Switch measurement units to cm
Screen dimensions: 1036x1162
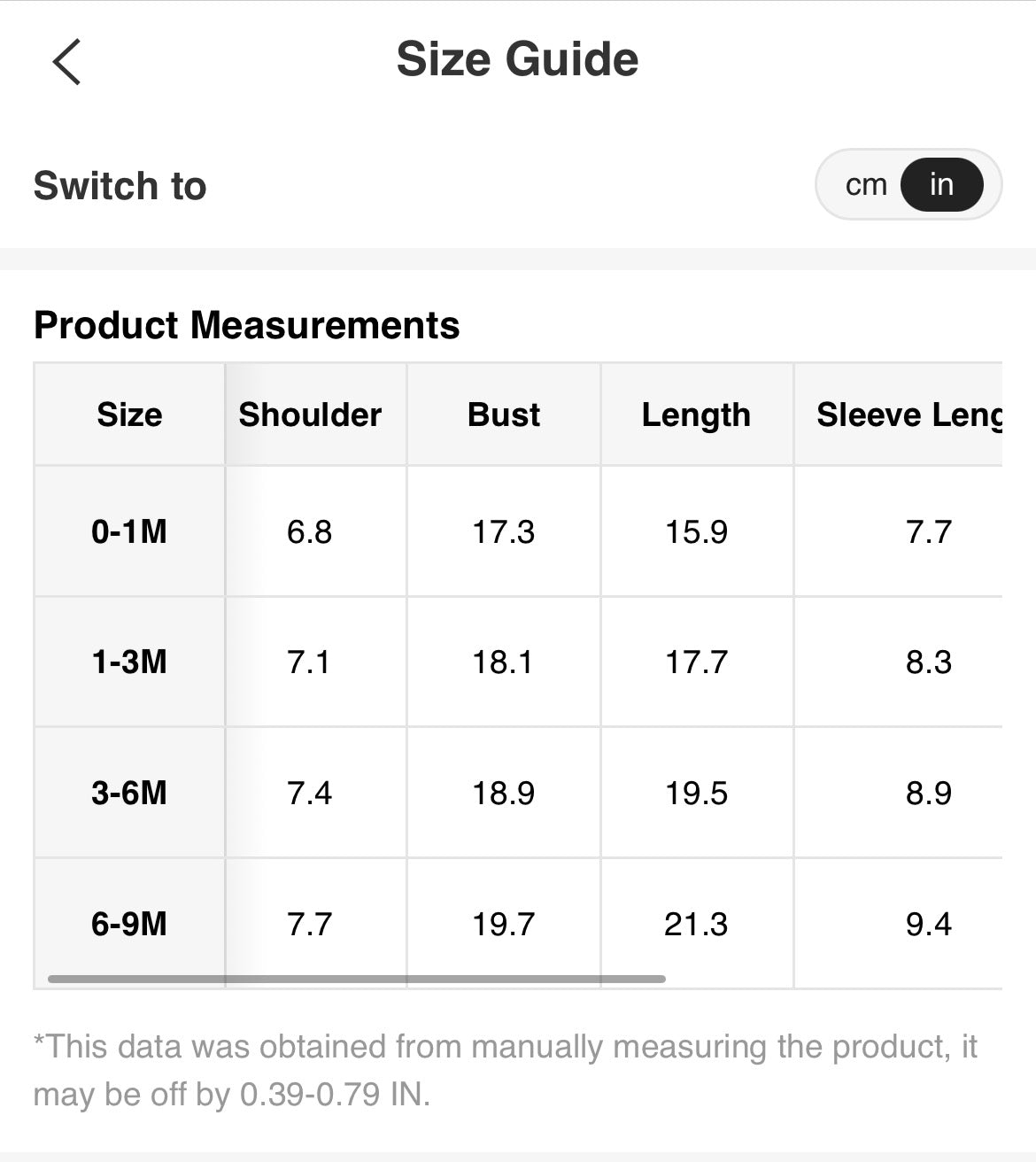point(865,185)
